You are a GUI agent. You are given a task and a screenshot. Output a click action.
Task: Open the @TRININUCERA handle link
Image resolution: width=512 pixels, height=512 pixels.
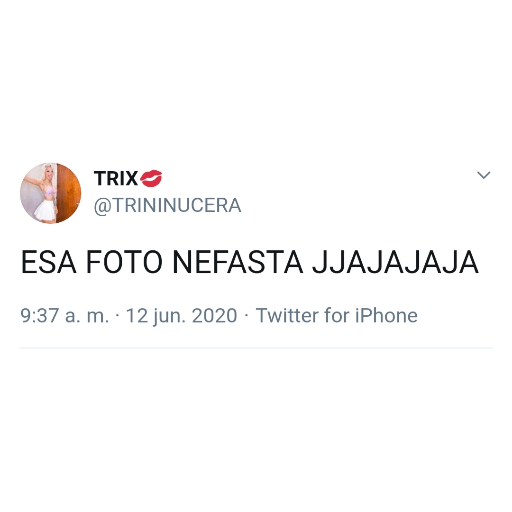(x=167, y=205)
